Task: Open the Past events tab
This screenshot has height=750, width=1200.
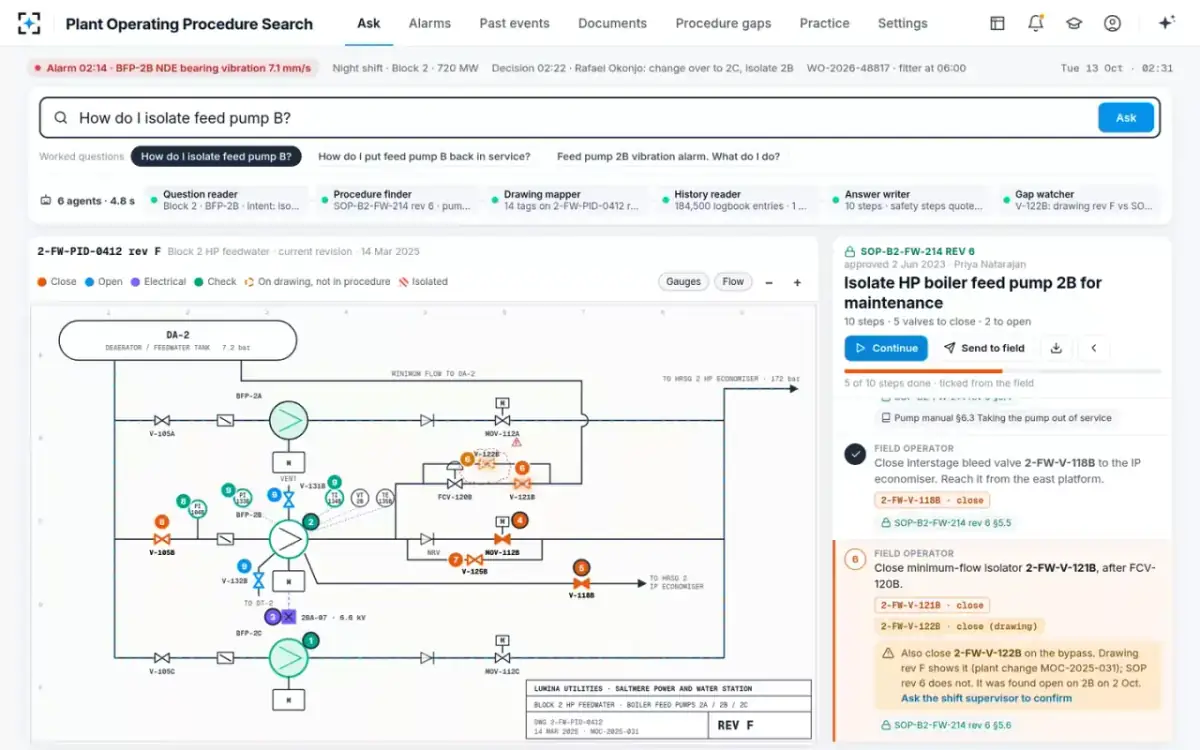Action: point(514,23)
